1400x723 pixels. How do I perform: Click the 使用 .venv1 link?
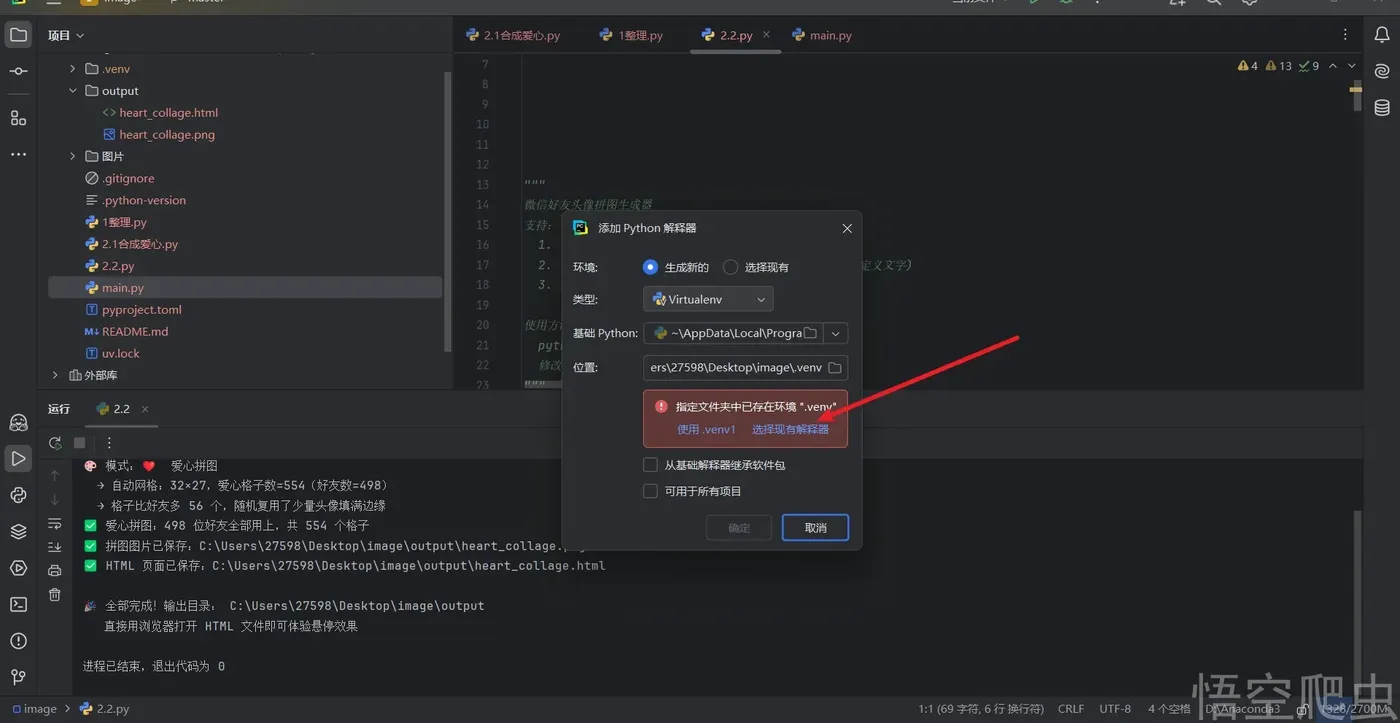(x=706, y=430)
